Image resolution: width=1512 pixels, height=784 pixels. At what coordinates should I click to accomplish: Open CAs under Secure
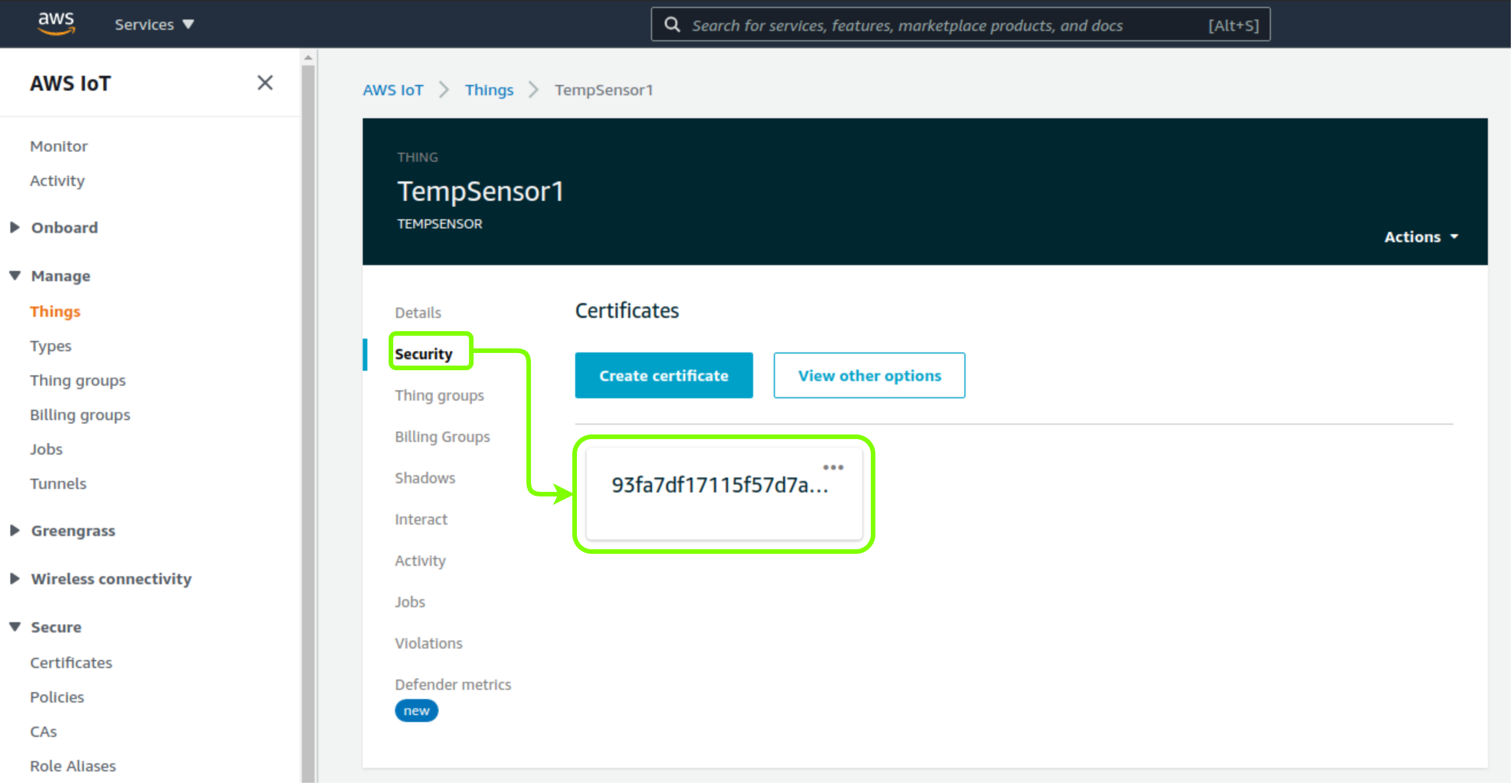(x=44, y=732)
